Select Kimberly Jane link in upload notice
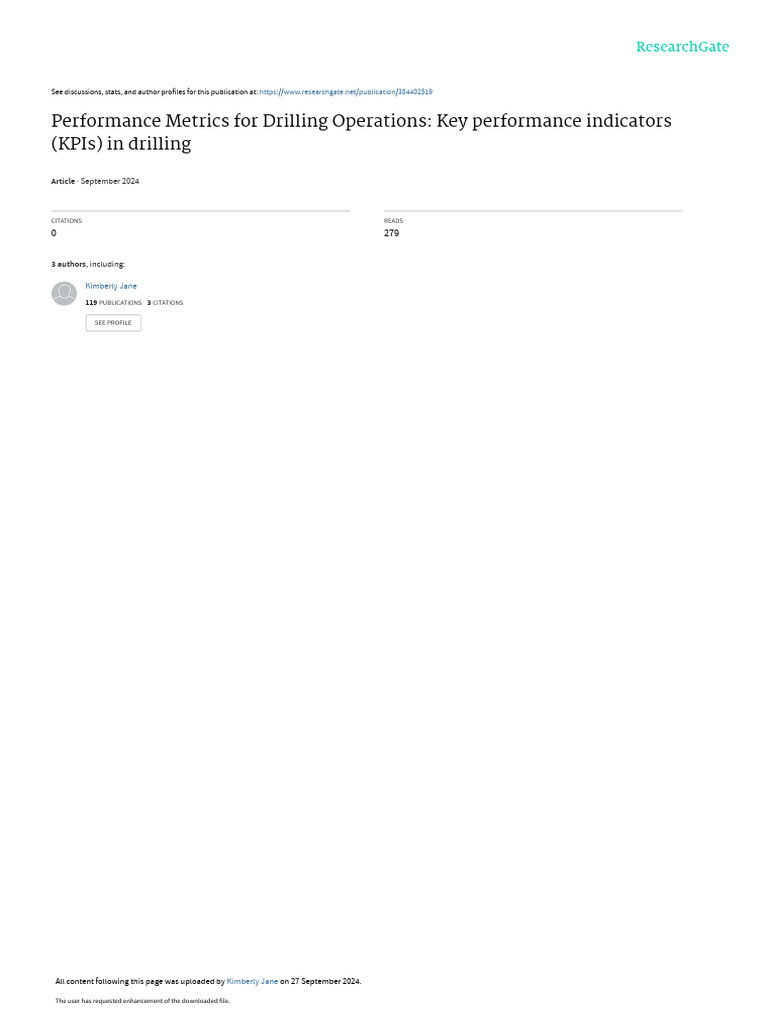The width and height of the screenshot is (768, 1024). click(x=252, y=981)
